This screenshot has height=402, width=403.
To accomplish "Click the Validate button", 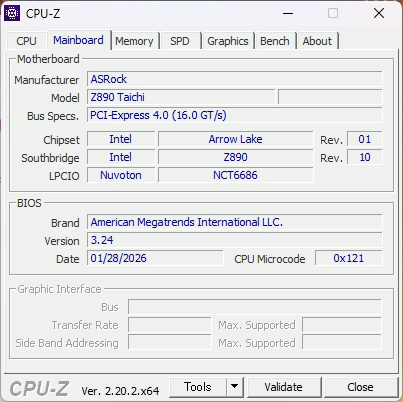I will [284, 387].
